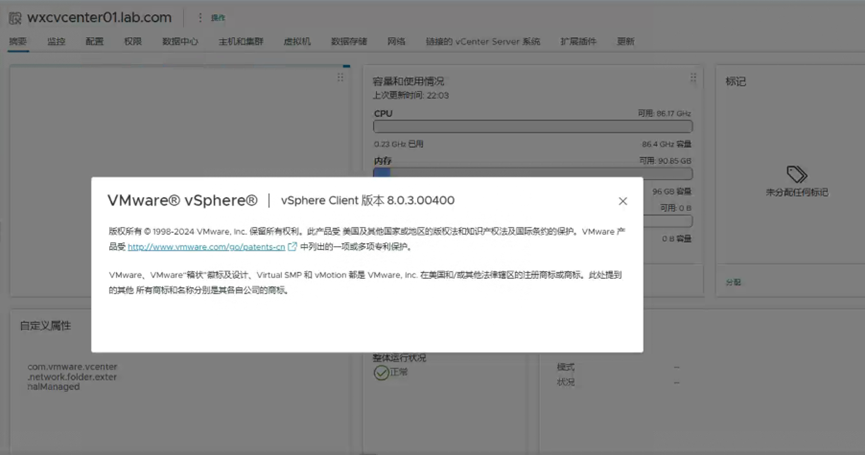Open the 虚拟机 tab
Viewport: 865px width, 455px height.
297,41
